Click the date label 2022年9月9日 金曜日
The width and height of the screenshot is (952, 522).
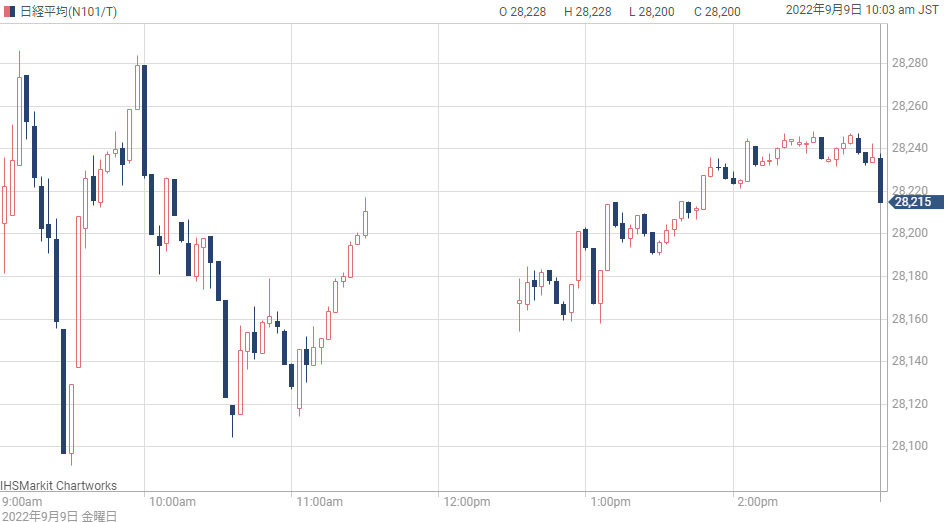[59, 516]
